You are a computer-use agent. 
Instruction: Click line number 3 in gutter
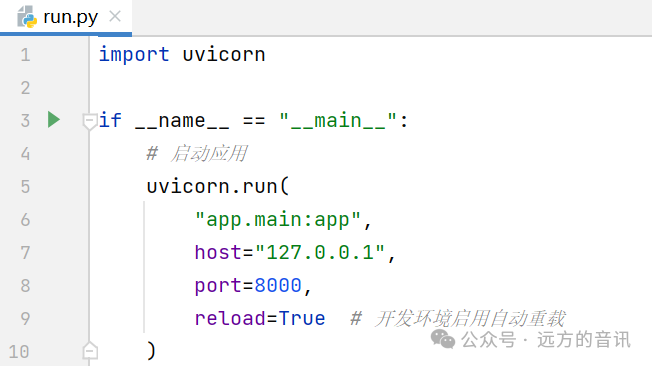tap(25, 121)
